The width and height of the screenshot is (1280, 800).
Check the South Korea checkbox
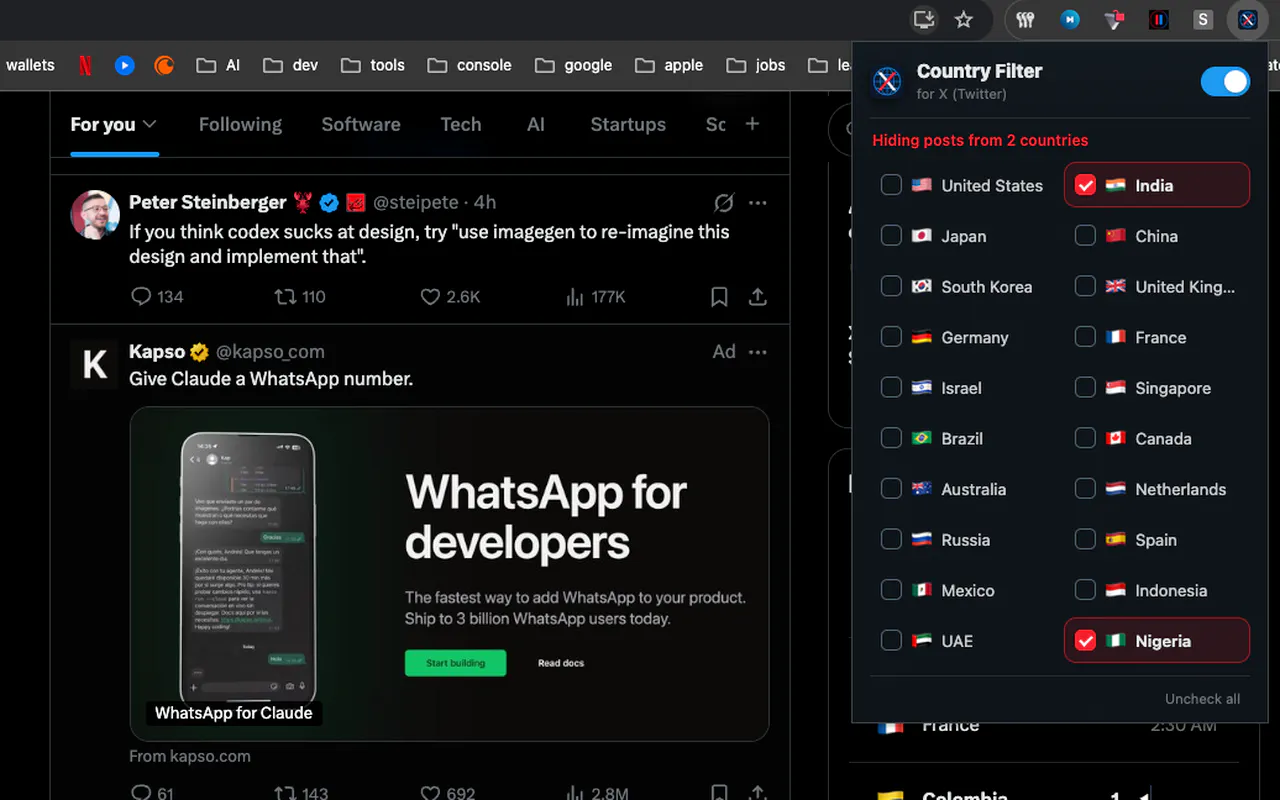891,287
